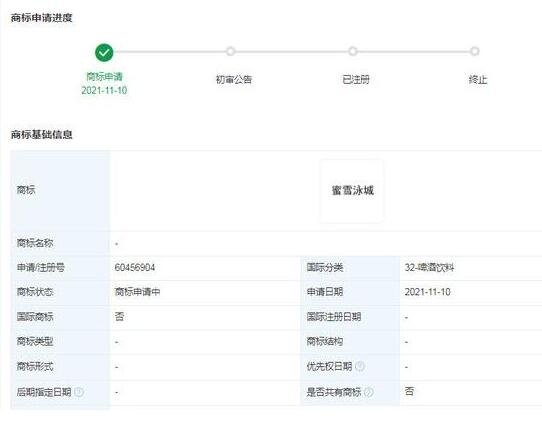Click the 申请日期 field label
The height and width of the screenshot is (421, 542).
(325, 292)
